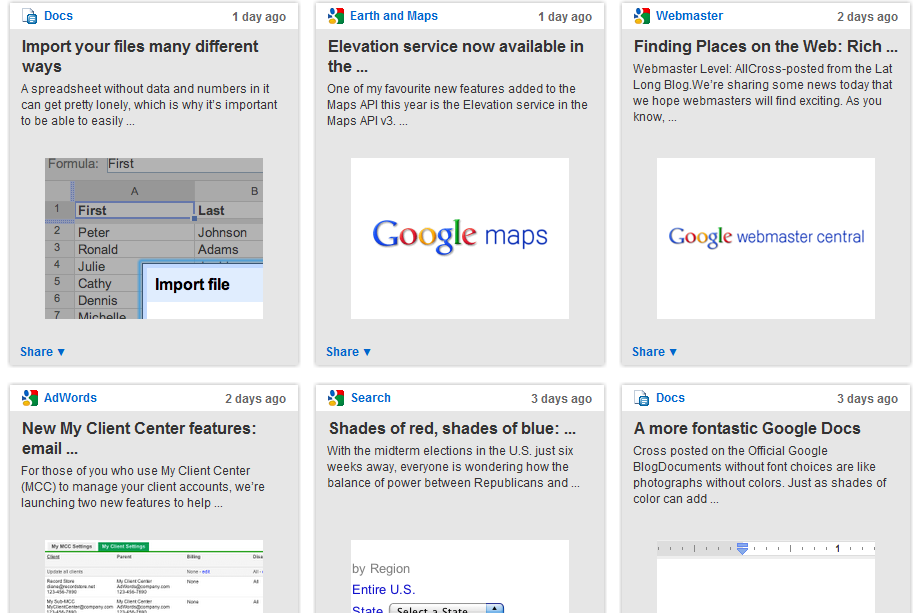Open the State dropdown in the Search card
This screenshot has height=613, width=922.
[447, 609]
